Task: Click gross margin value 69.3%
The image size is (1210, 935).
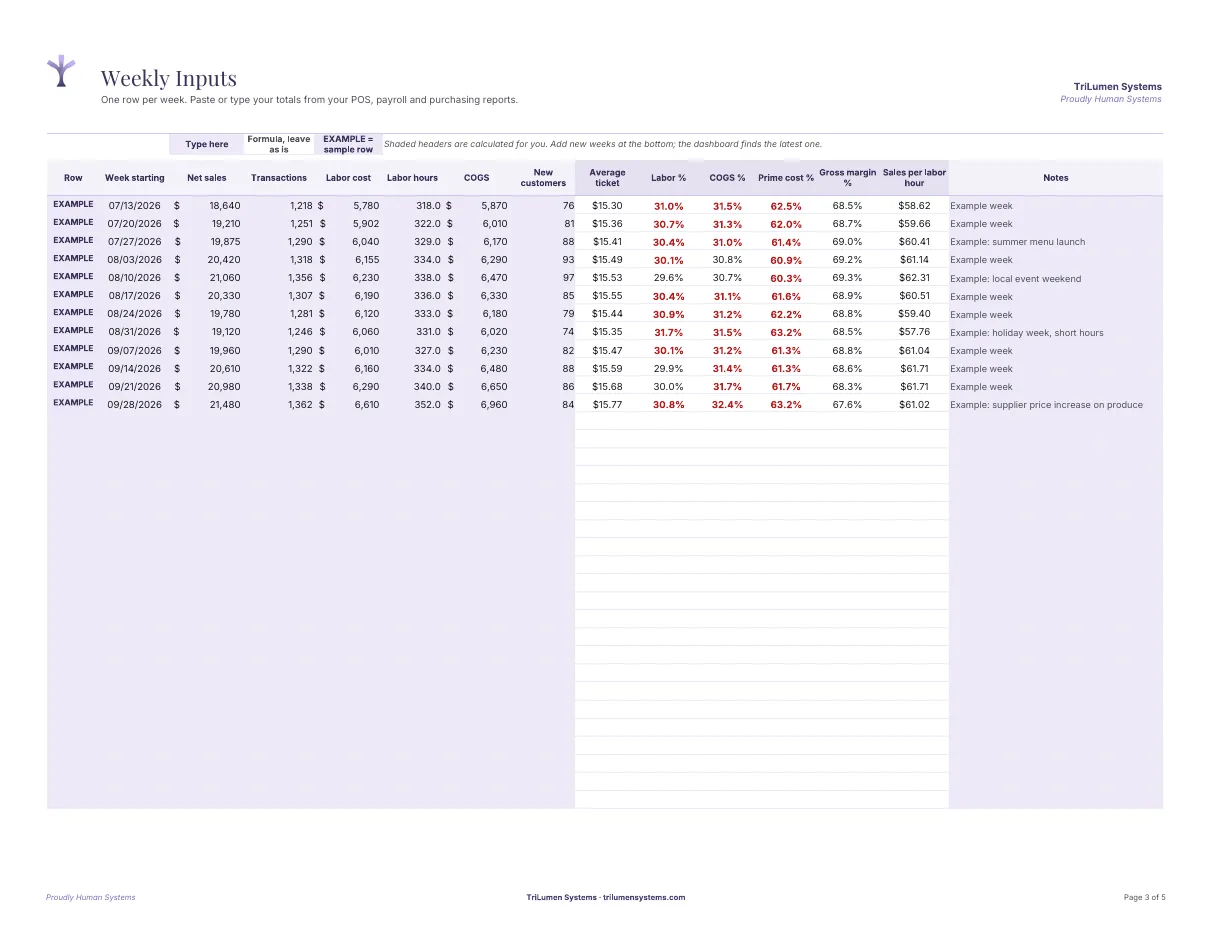Action: click(x=847, y=278)
